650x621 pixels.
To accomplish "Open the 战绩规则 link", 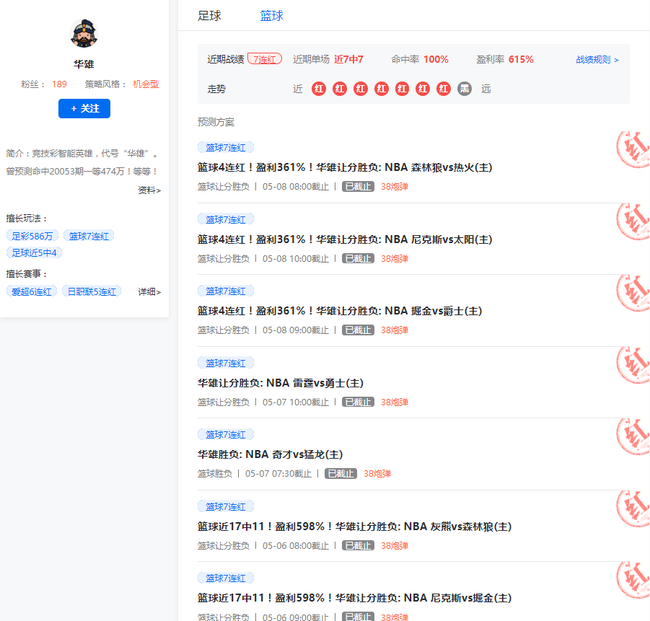I will [x=597, y=60].
